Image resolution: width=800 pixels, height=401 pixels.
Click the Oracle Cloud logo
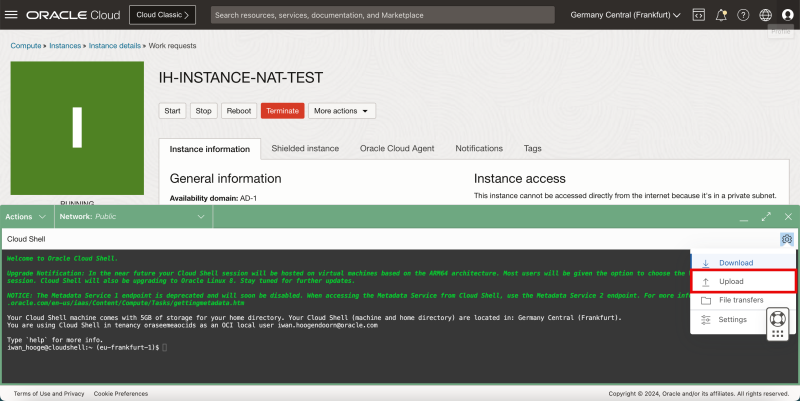coord(73,15)
